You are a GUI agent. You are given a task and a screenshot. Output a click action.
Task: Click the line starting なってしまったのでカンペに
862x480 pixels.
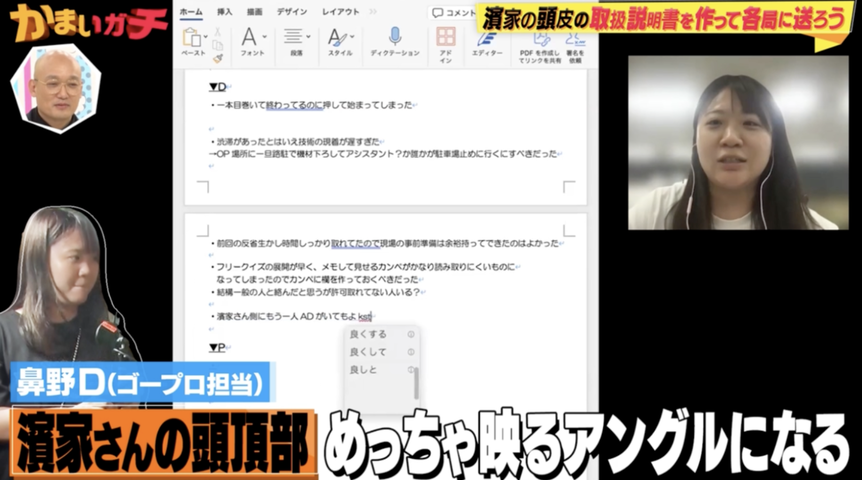coord(318,279)
